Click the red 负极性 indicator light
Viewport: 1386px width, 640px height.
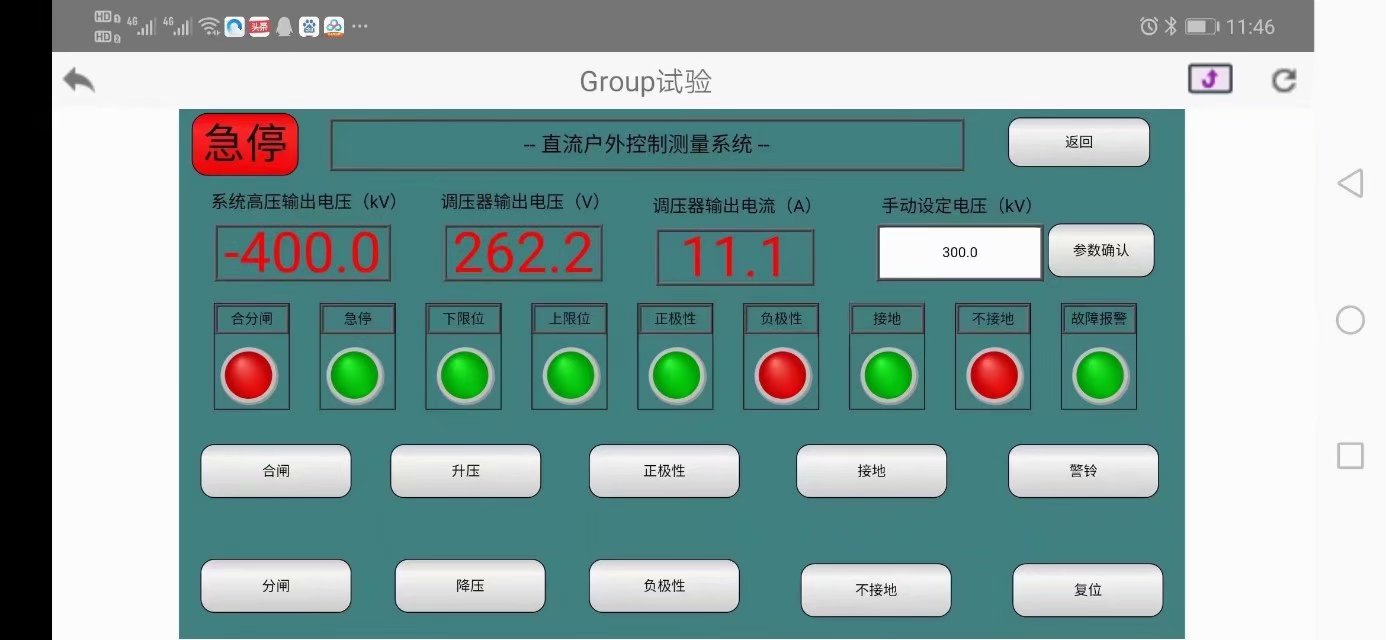pos(783,375)
